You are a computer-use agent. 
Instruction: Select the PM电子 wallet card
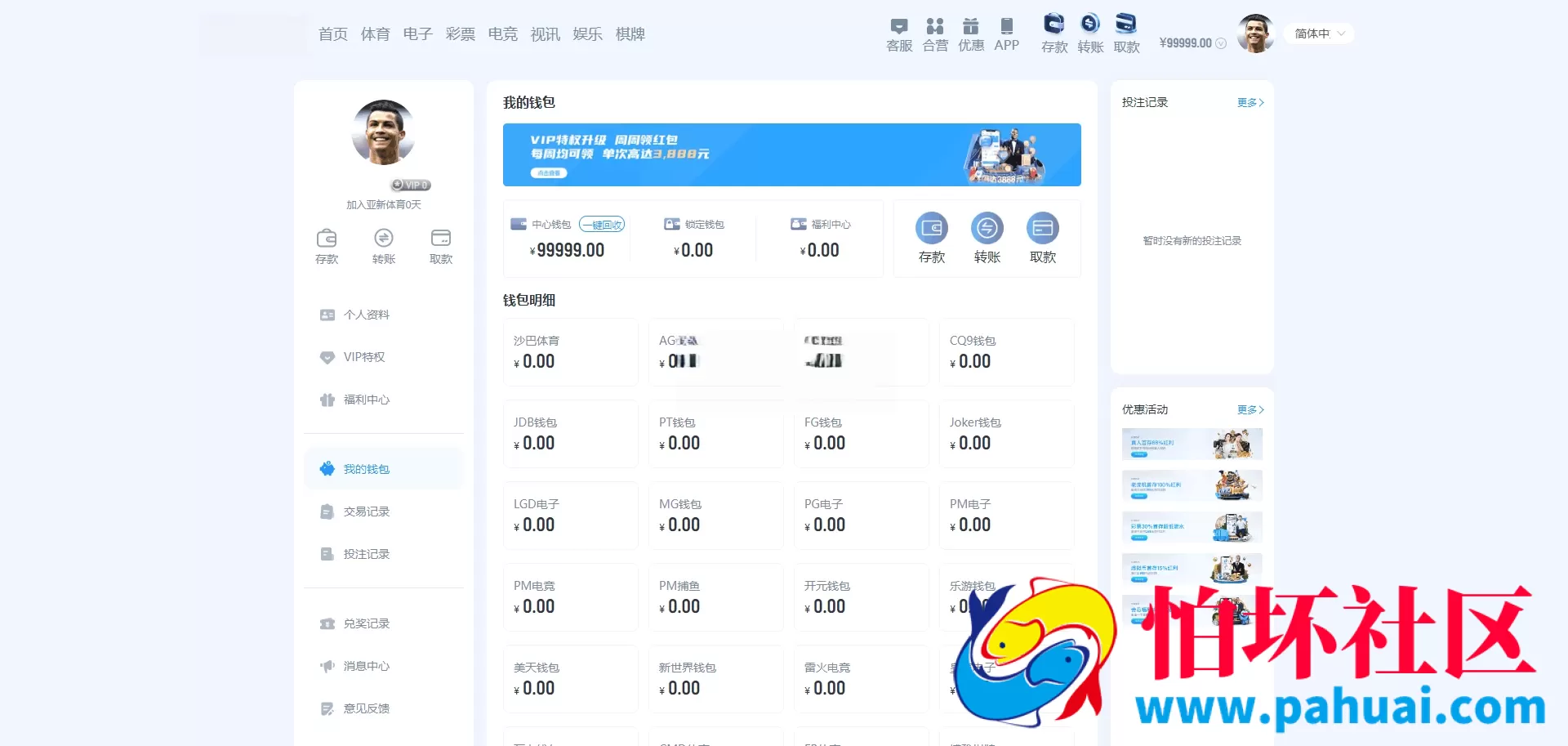click(x=1007, y=516)
